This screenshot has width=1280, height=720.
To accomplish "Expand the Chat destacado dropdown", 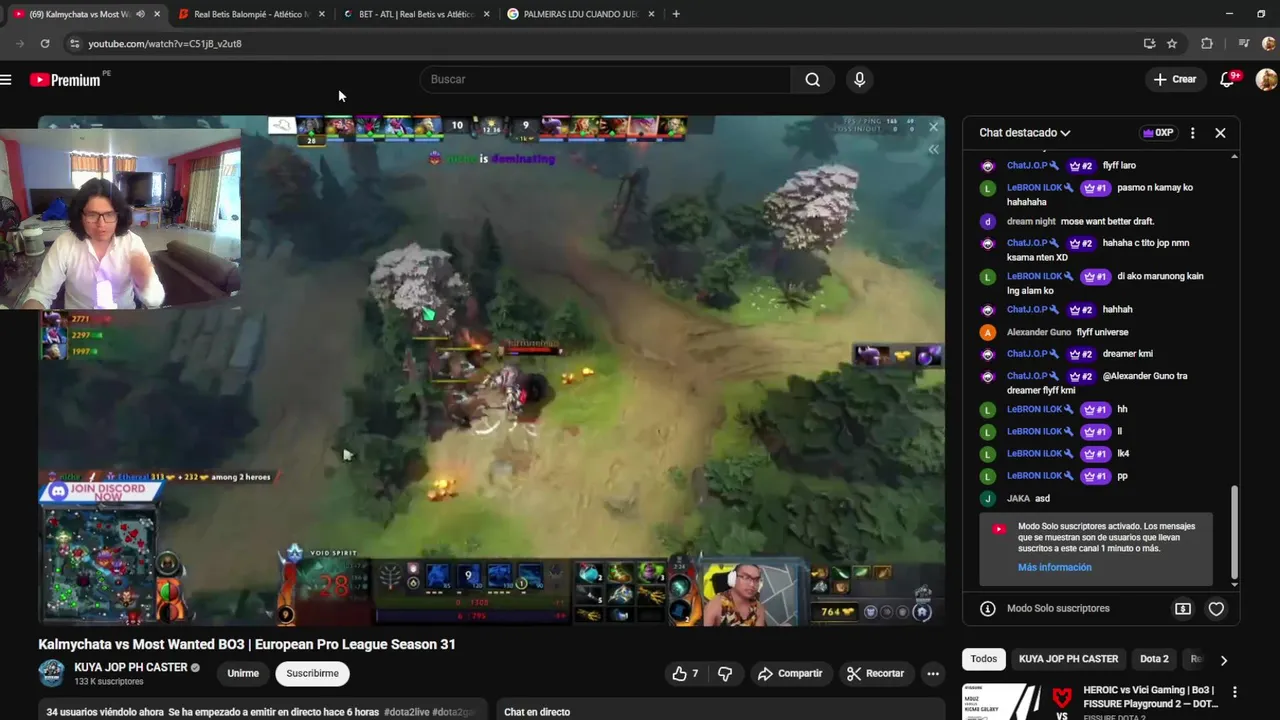I will (x=1025, y=133).
